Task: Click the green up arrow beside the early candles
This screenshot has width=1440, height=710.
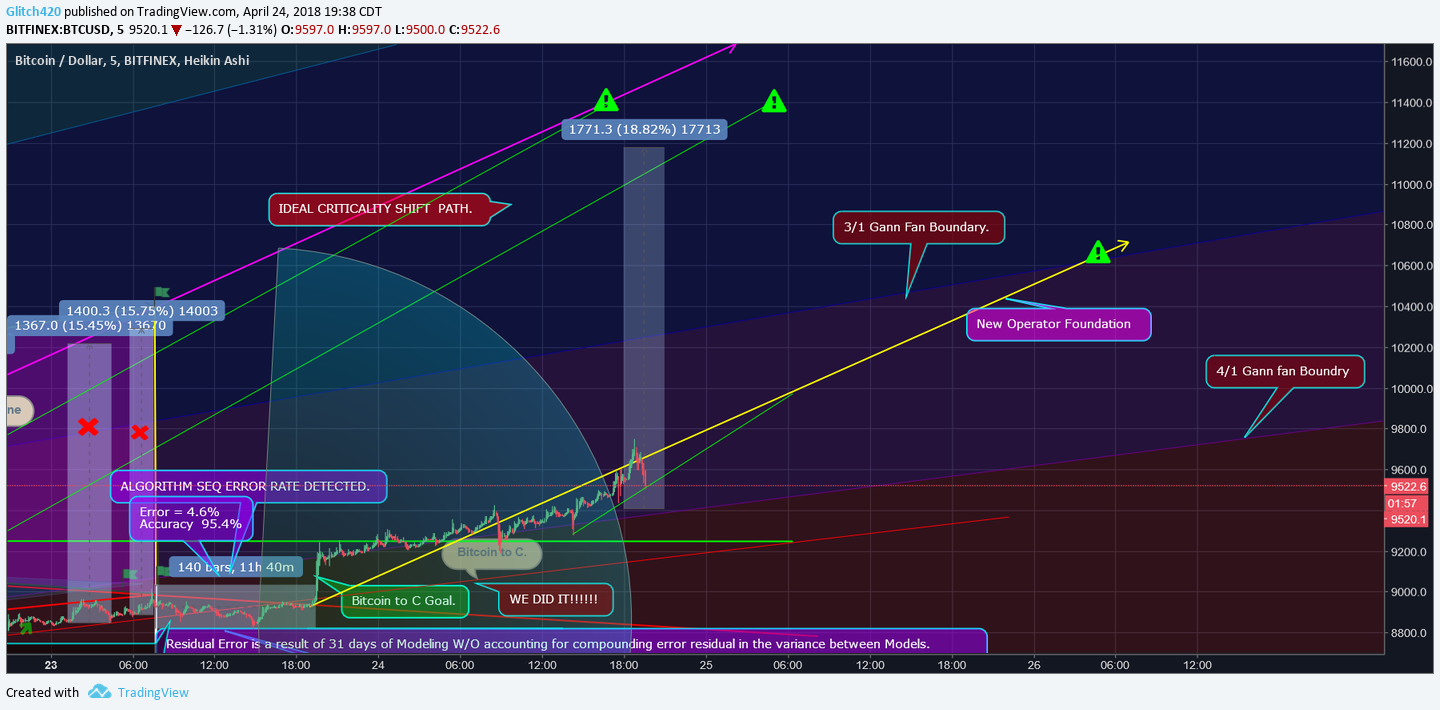Action: tap(25, 628)
